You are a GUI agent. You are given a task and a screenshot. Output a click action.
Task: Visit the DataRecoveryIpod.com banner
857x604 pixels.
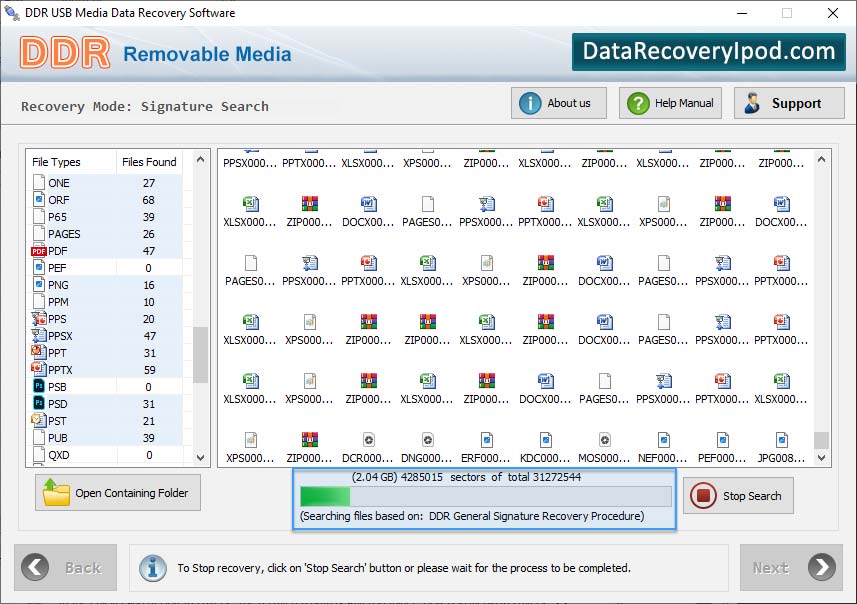709,51
